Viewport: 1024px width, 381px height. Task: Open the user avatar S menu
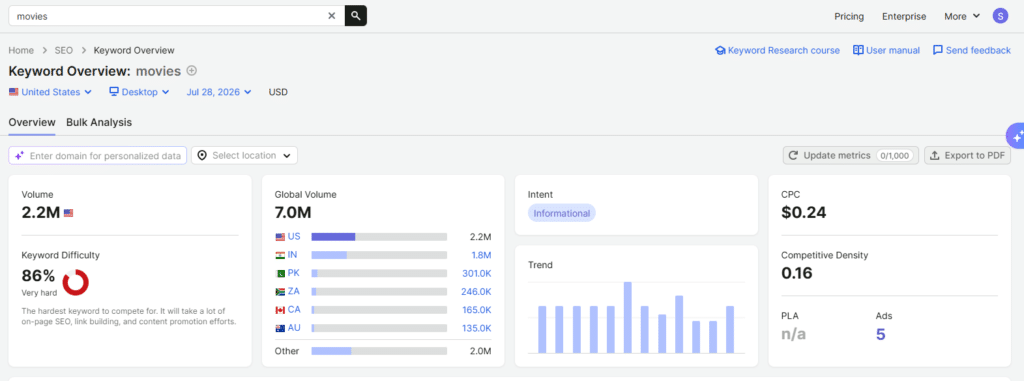click(1000, 16)
